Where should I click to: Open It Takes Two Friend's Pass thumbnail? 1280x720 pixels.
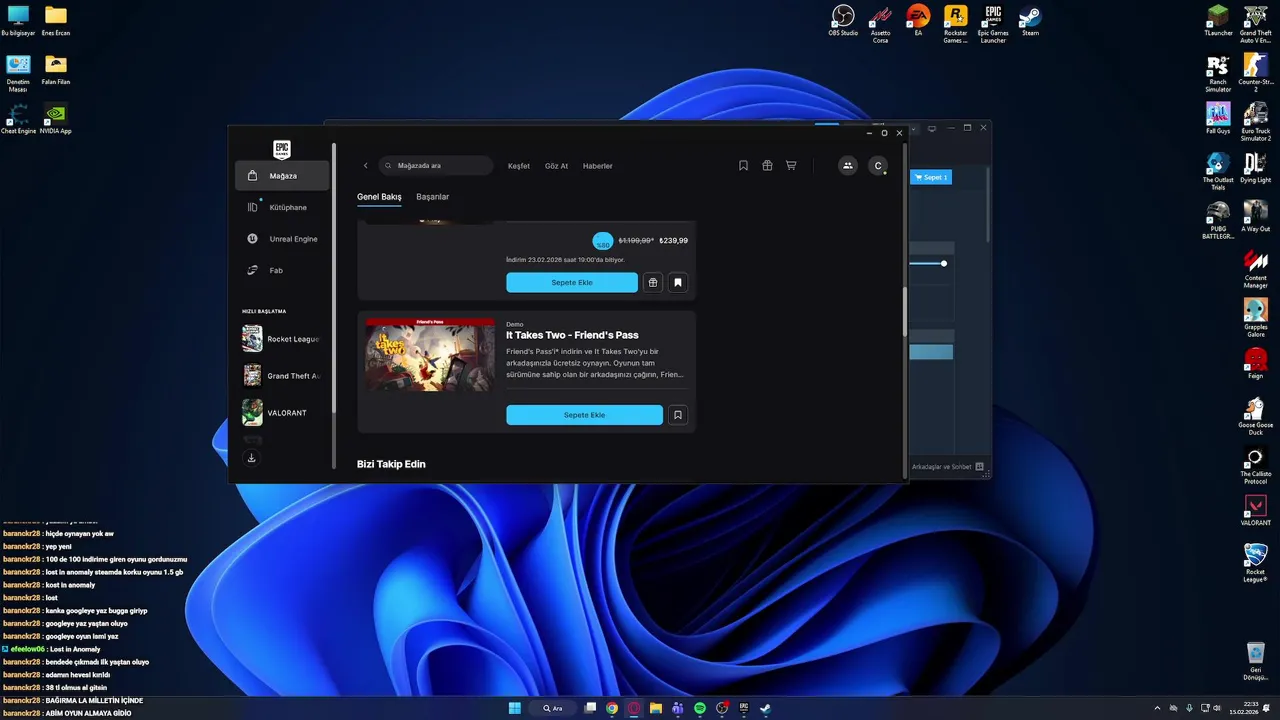tap(430, 355)
